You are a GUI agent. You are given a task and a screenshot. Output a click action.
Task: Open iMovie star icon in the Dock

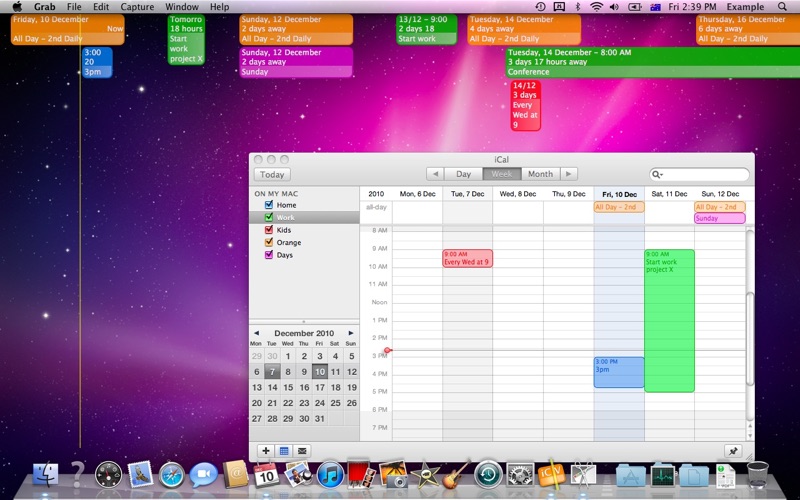pos(424,475)
